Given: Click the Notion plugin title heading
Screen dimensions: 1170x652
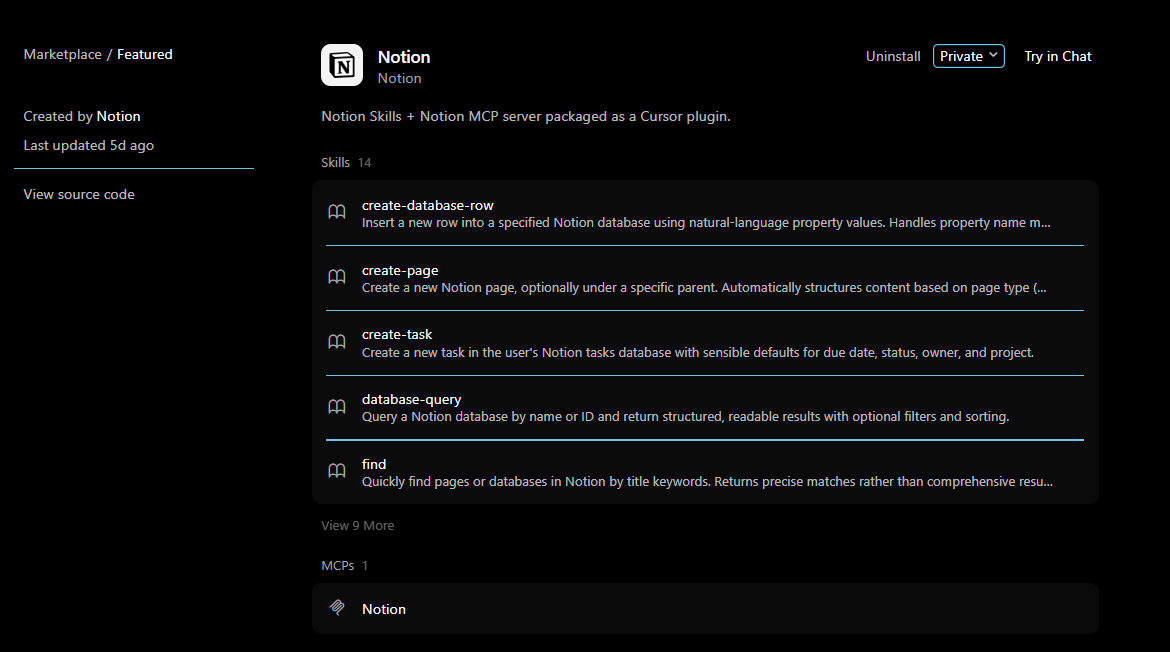Looking at the screenshot, I should [404, 57].
